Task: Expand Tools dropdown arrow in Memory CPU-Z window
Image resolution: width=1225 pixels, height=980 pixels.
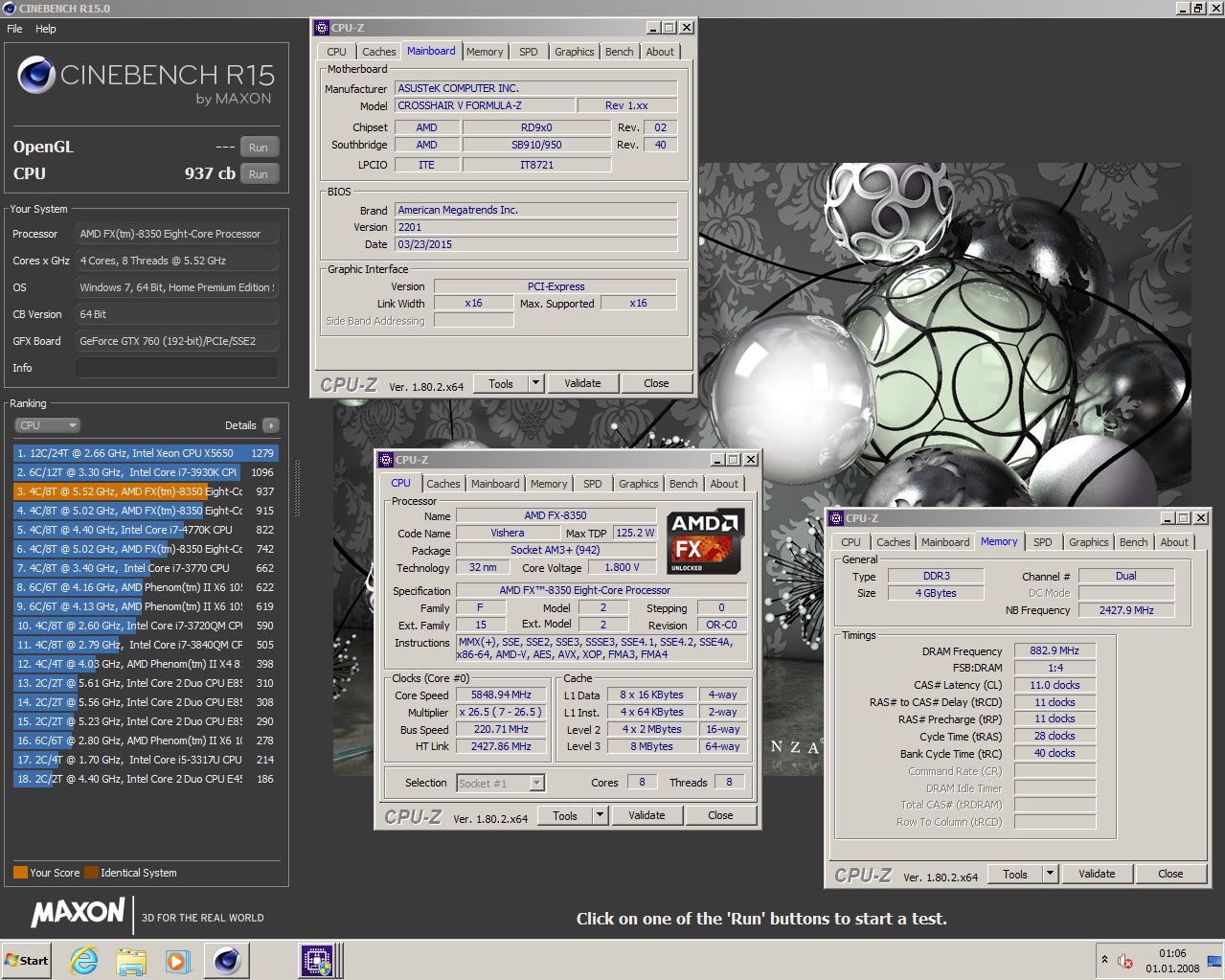Action: tap(1050, 874)
